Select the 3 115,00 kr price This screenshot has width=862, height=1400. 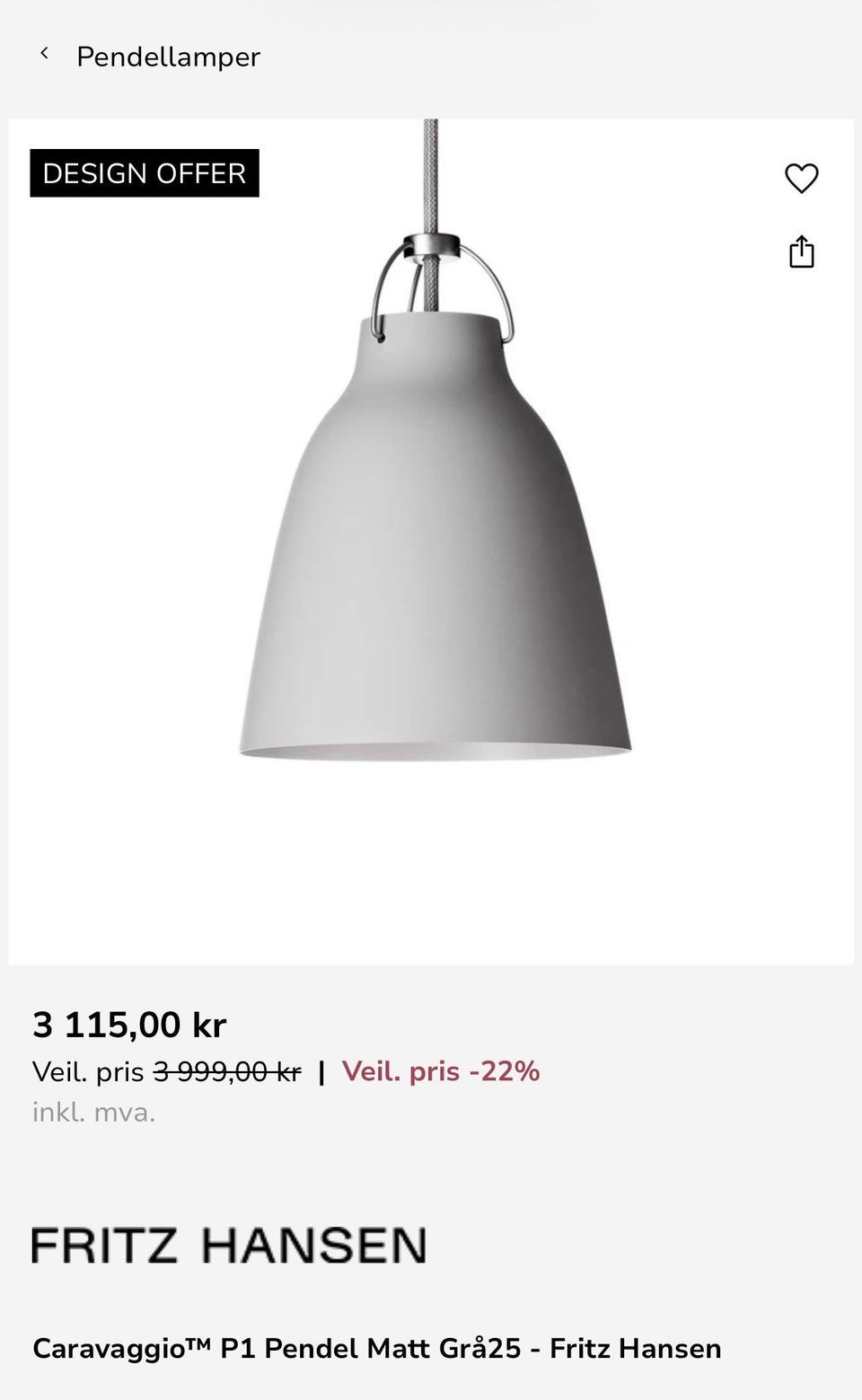coord(129,1025)
